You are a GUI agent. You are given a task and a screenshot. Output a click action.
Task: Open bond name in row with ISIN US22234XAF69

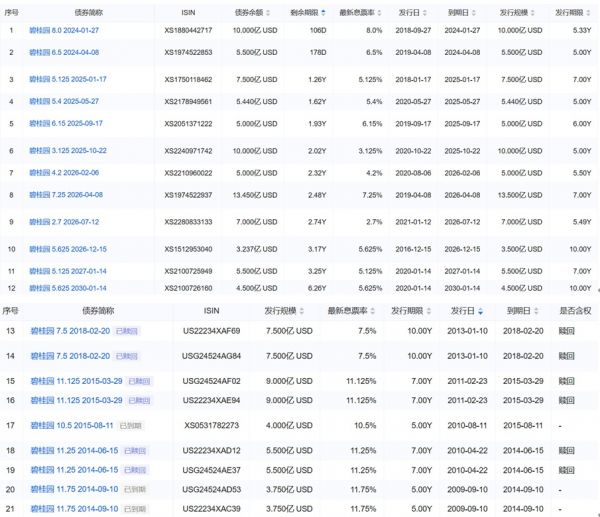coord(70,331)
